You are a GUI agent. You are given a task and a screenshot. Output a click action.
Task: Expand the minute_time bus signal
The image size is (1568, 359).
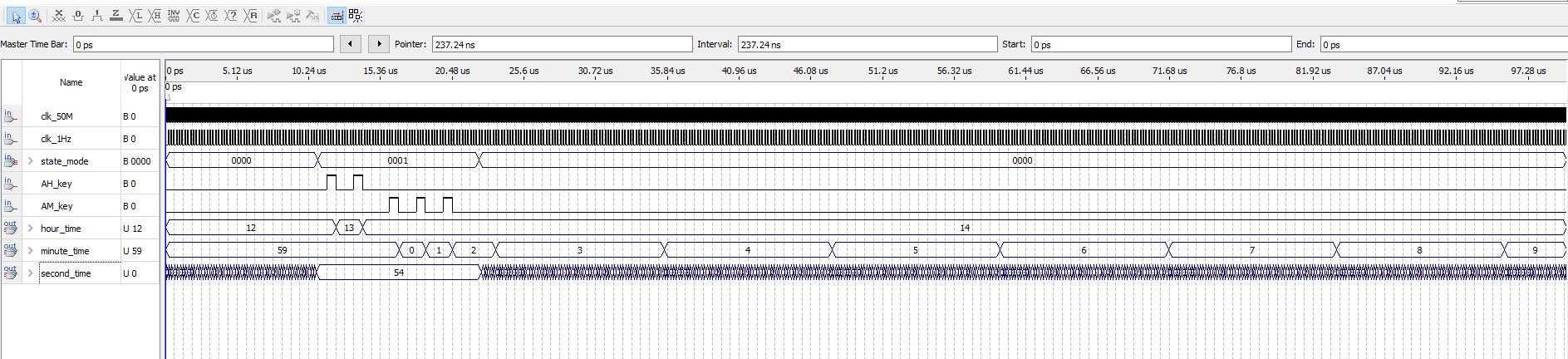point(31,251)
